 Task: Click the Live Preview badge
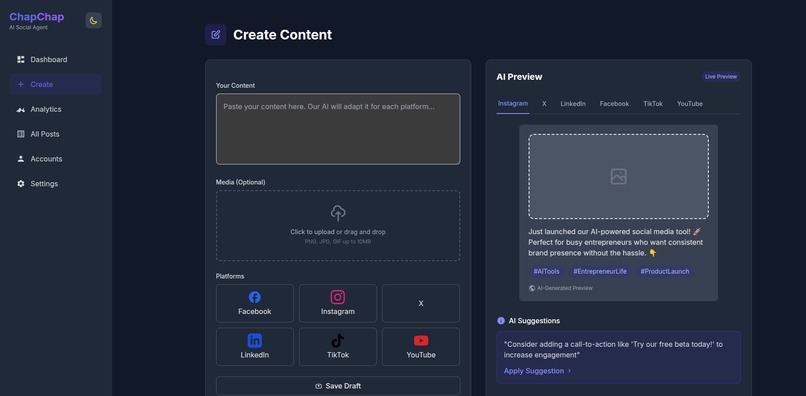721,77
